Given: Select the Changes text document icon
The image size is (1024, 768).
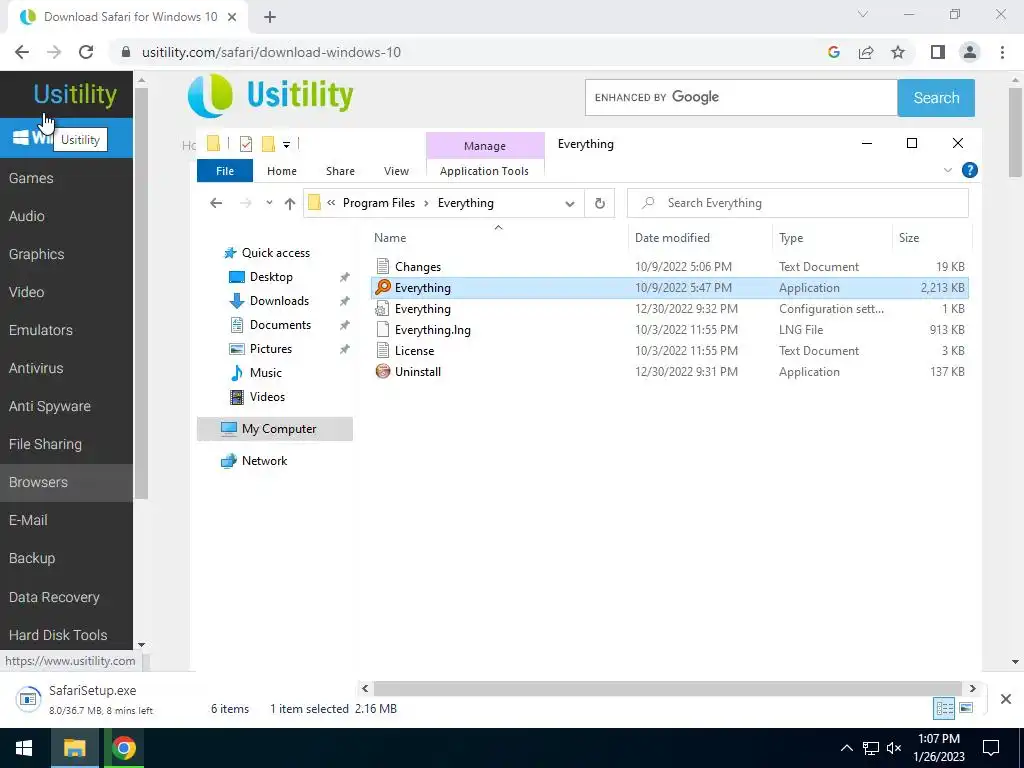Looking at the screenshot, I should (x=383, y=266).
